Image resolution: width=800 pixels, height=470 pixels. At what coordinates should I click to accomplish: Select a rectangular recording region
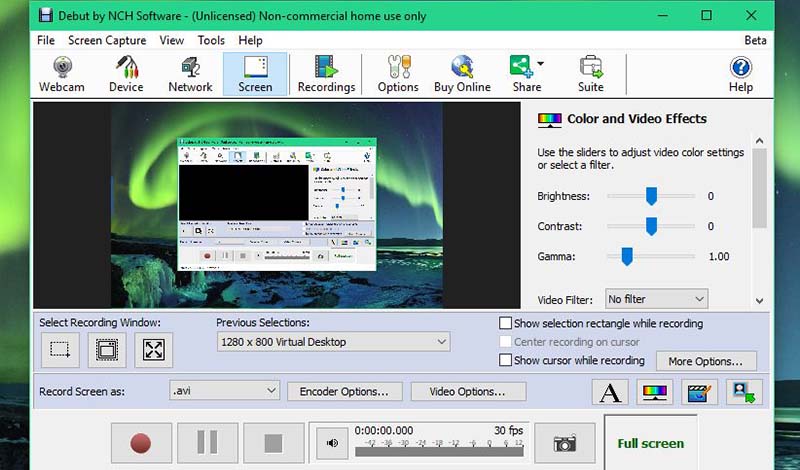pos(60,350)
